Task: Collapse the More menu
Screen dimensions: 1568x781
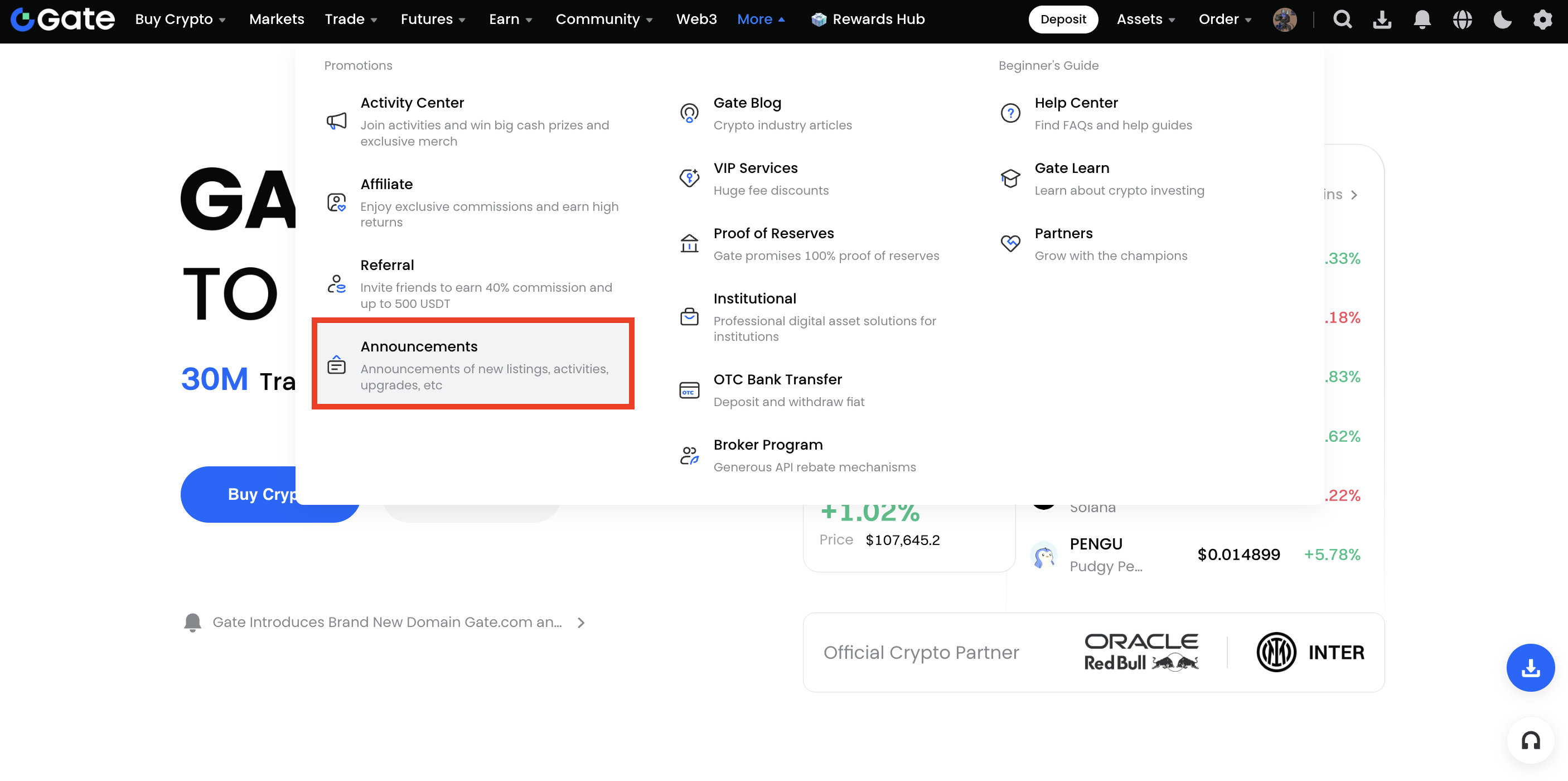Action: 760,20
